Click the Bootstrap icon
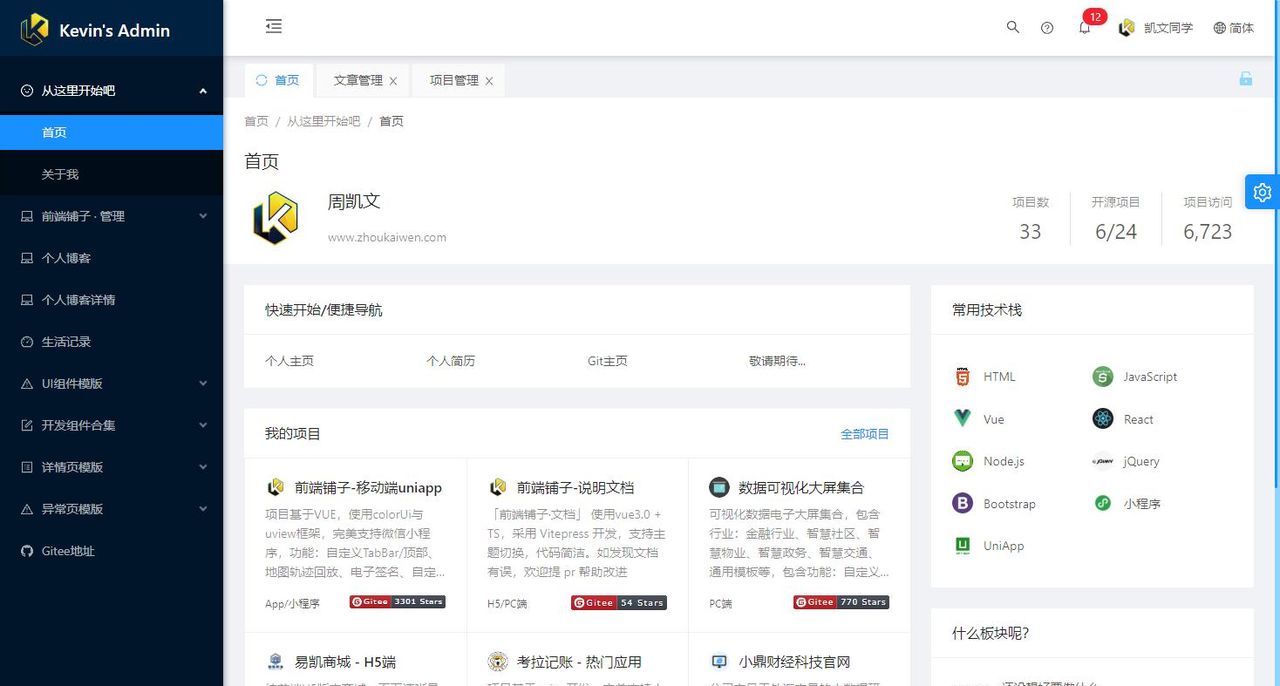 tap(961, 503)
